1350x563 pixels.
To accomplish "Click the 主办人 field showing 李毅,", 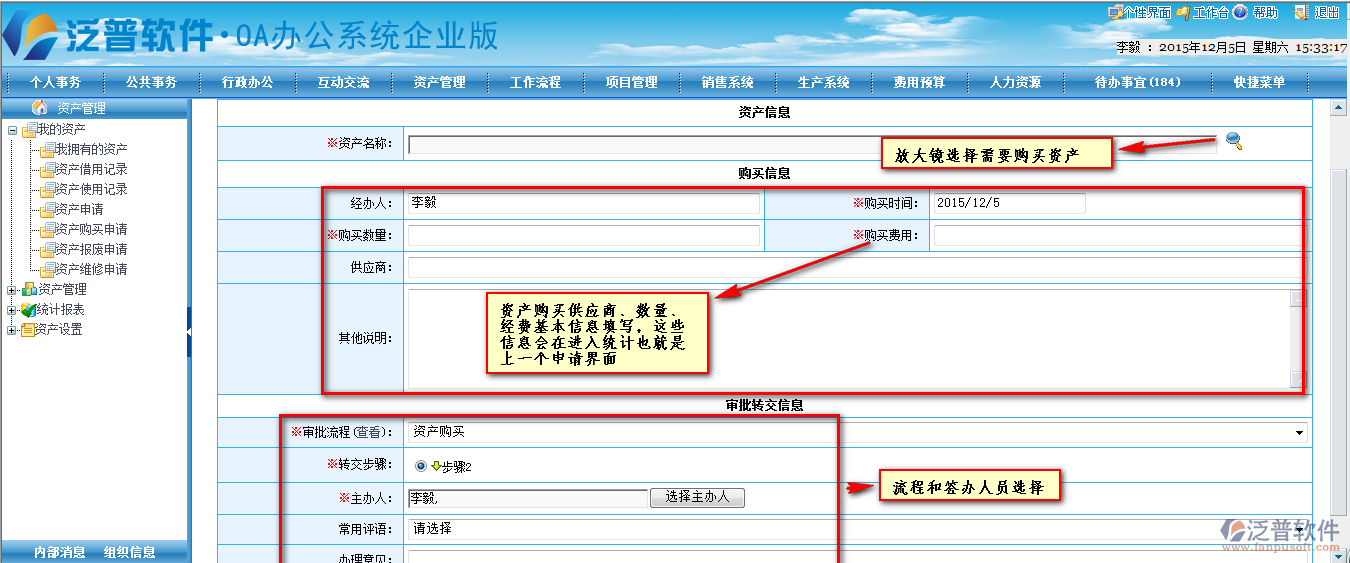I will pyautogui.click(x=528, y=497).
